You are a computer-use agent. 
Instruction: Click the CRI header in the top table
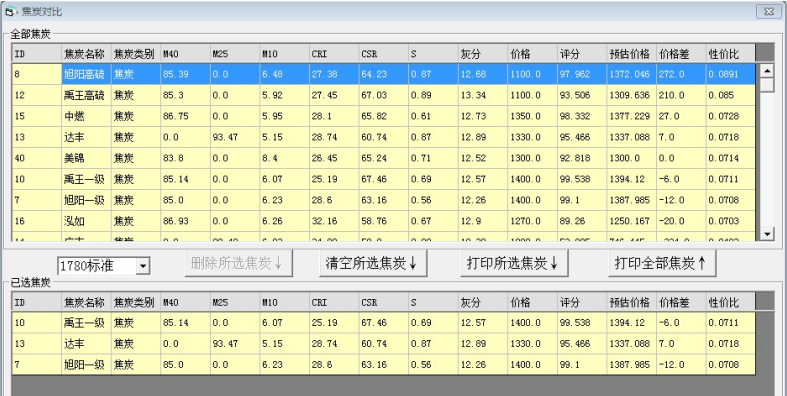(x=334, y=54)
